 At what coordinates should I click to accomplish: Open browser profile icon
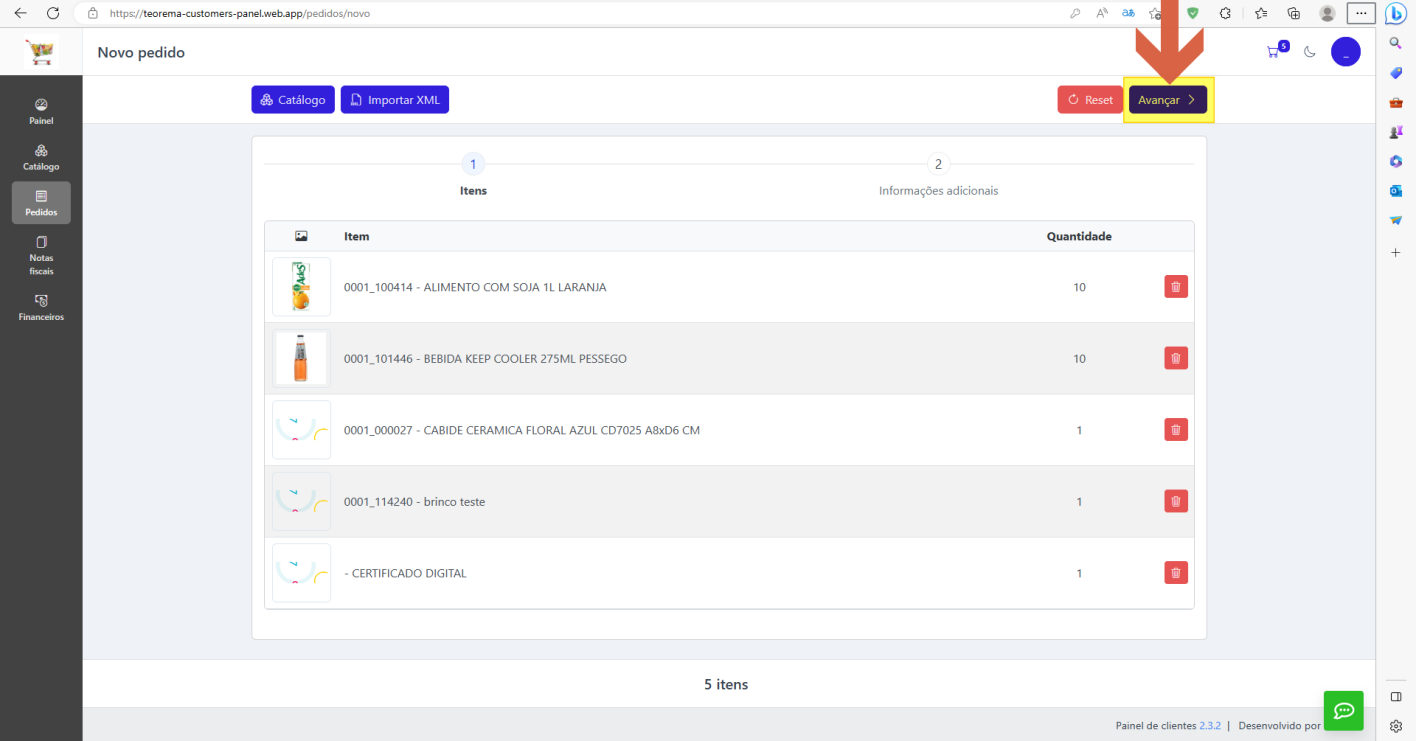[x=1327, y=13]
